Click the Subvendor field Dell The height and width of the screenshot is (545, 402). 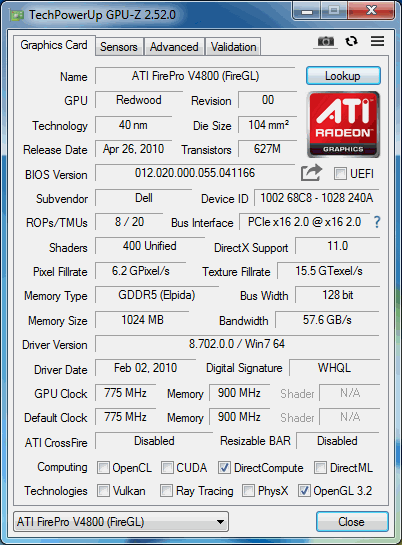point(143,198)
